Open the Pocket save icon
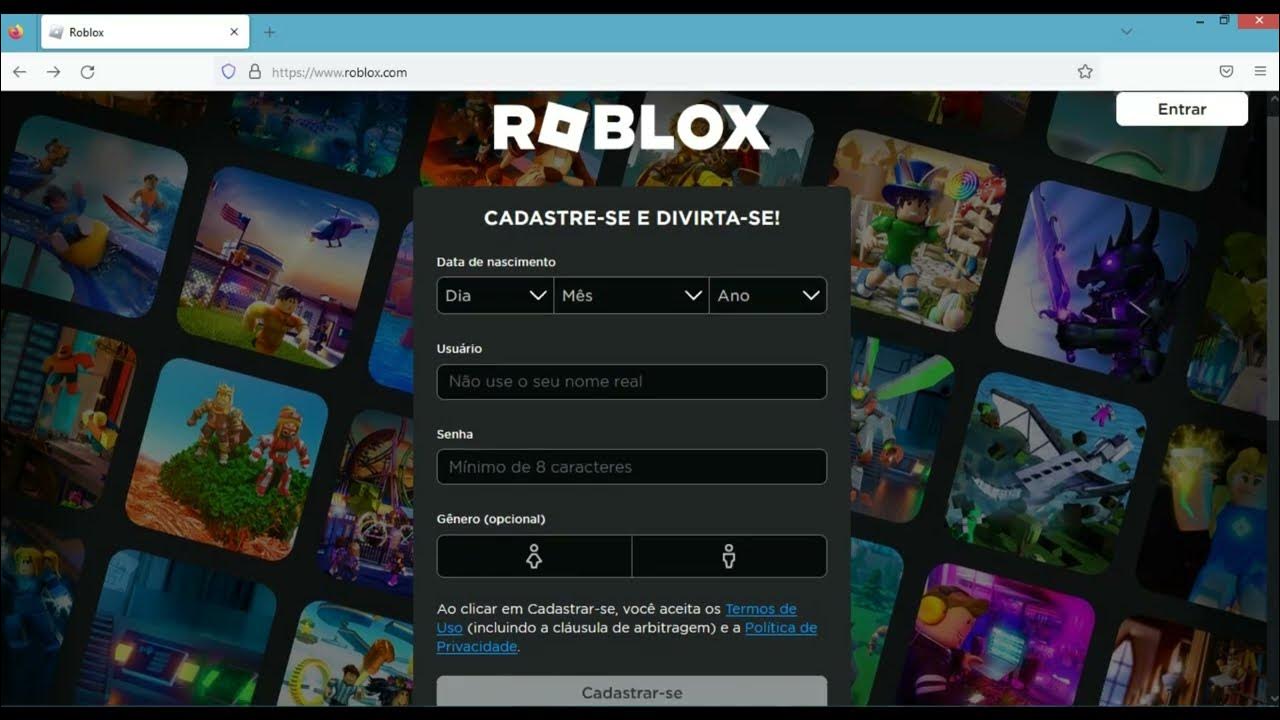This screenshot has height=720, width=1280. coord(1226,72)
